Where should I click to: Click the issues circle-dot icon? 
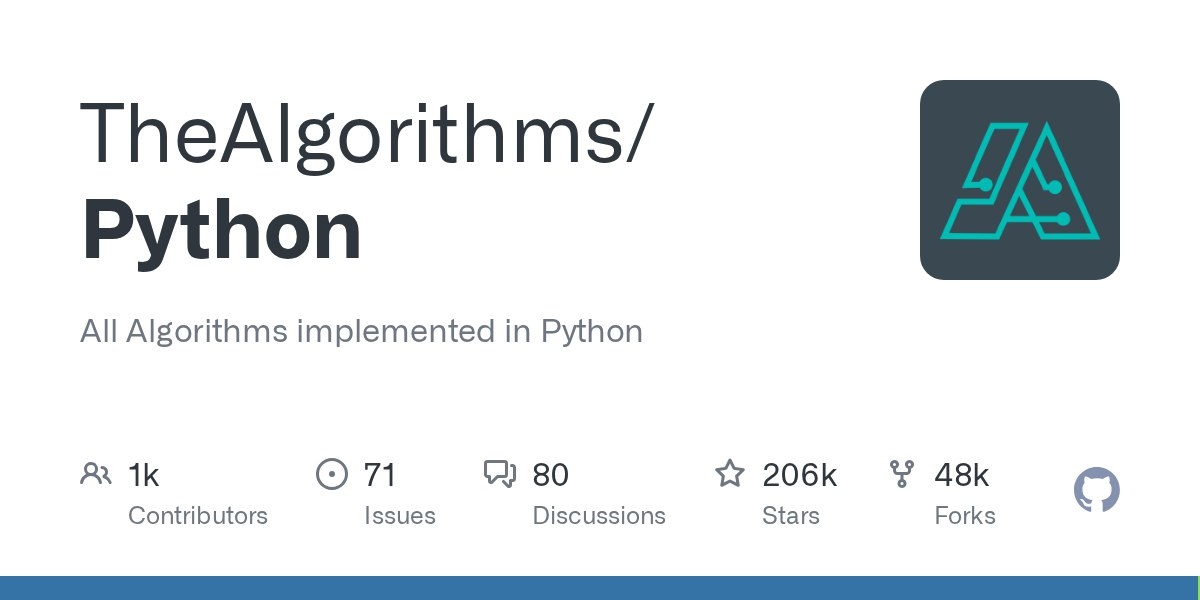(331, 474)
